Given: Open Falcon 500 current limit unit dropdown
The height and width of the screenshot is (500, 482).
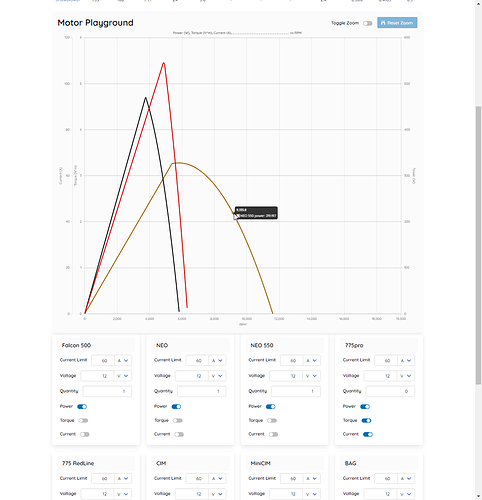Looking at the screenshot, I should (x=123, y=360).
